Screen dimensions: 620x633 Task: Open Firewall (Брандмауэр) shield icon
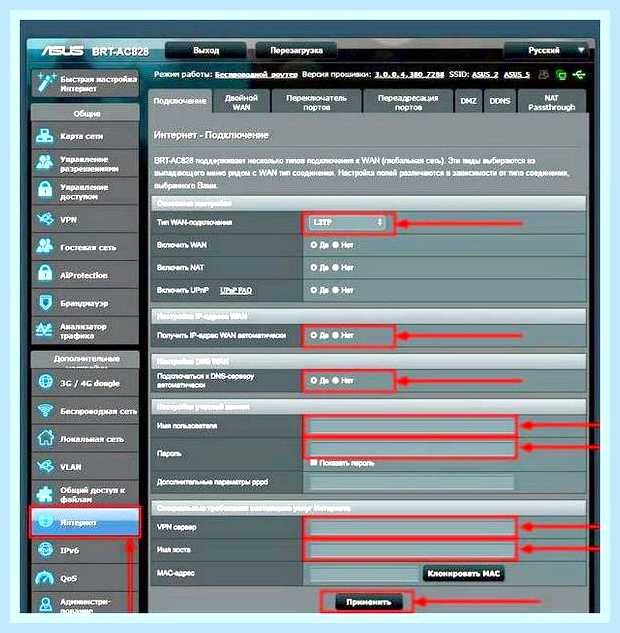45,302
